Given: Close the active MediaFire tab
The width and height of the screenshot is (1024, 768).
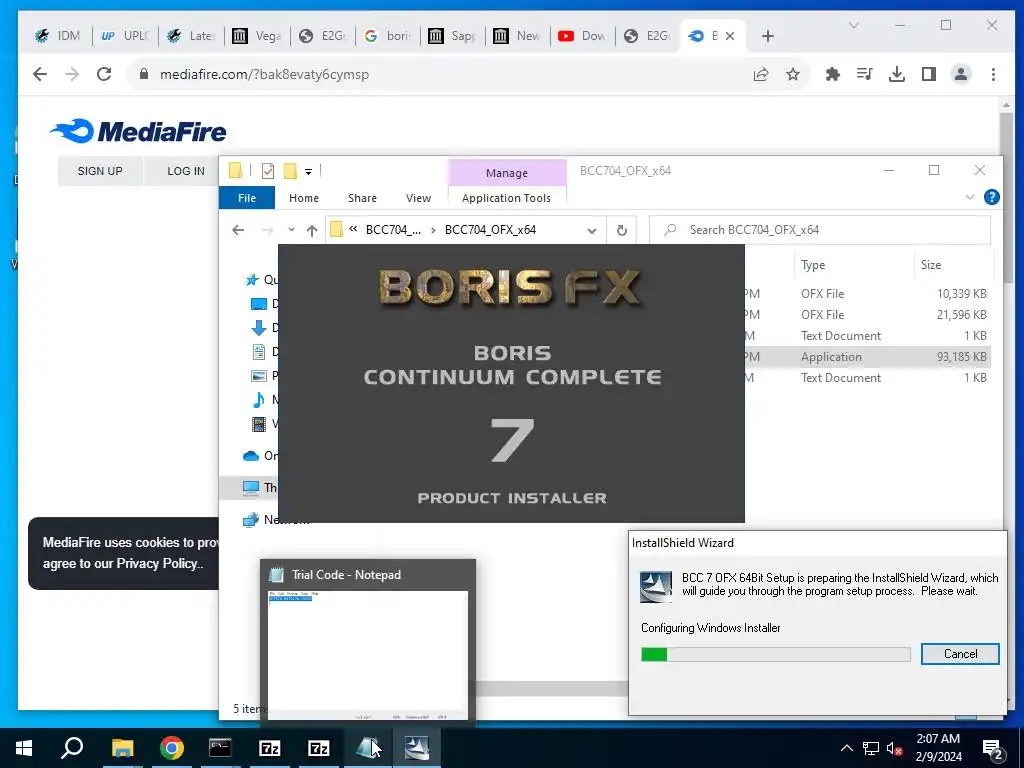Looking at the screenshot, I should [730, 36].
